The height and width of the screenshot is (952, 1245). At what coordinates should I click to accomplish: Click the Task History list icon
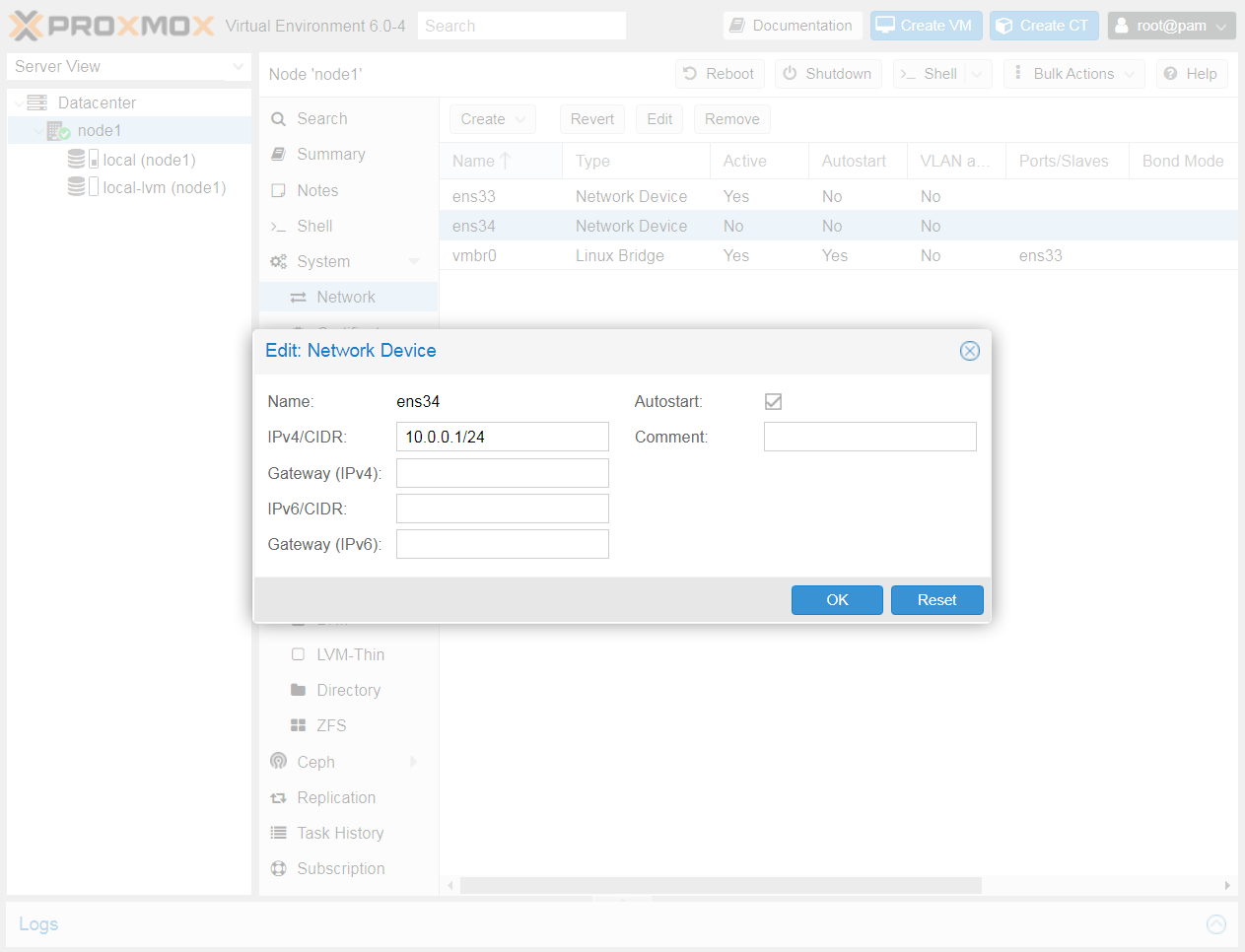point(279,833)
